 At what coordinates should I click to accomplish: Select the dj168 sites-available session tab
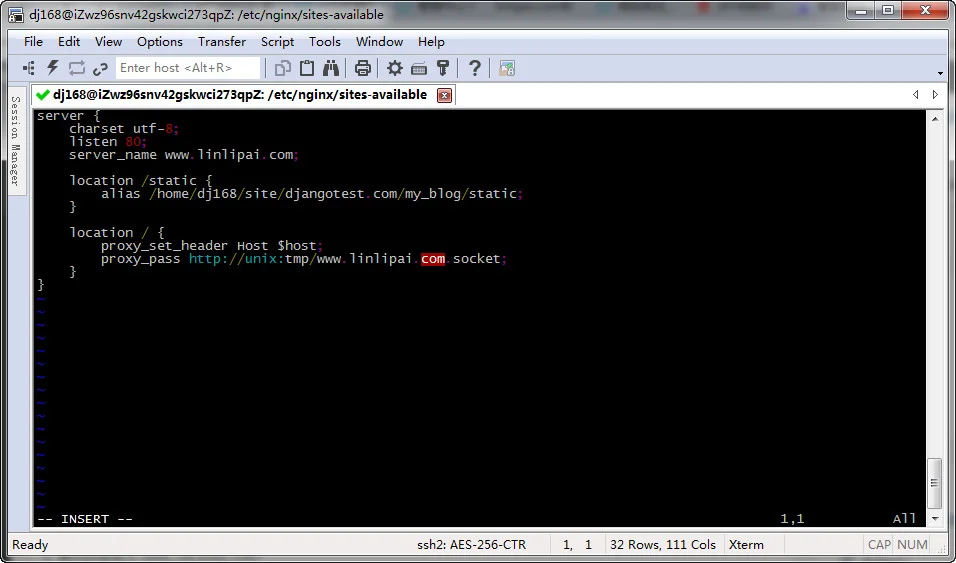pos(240,95)
